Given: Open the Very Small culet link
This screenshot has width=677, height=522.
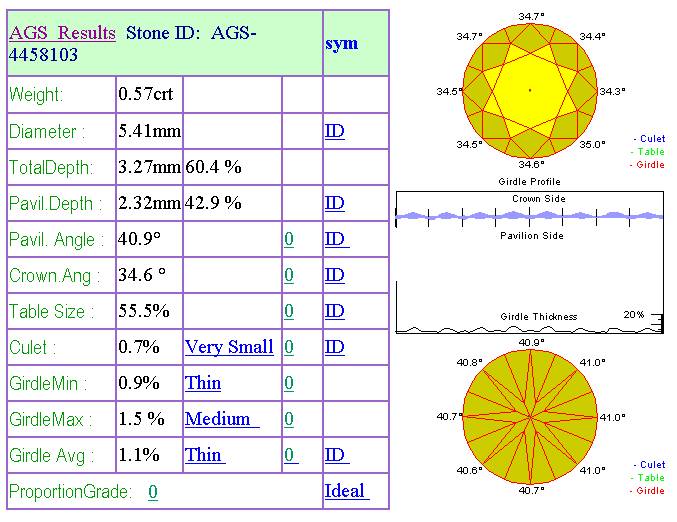Looking at the screenshot, I should [x=229, y=347].
